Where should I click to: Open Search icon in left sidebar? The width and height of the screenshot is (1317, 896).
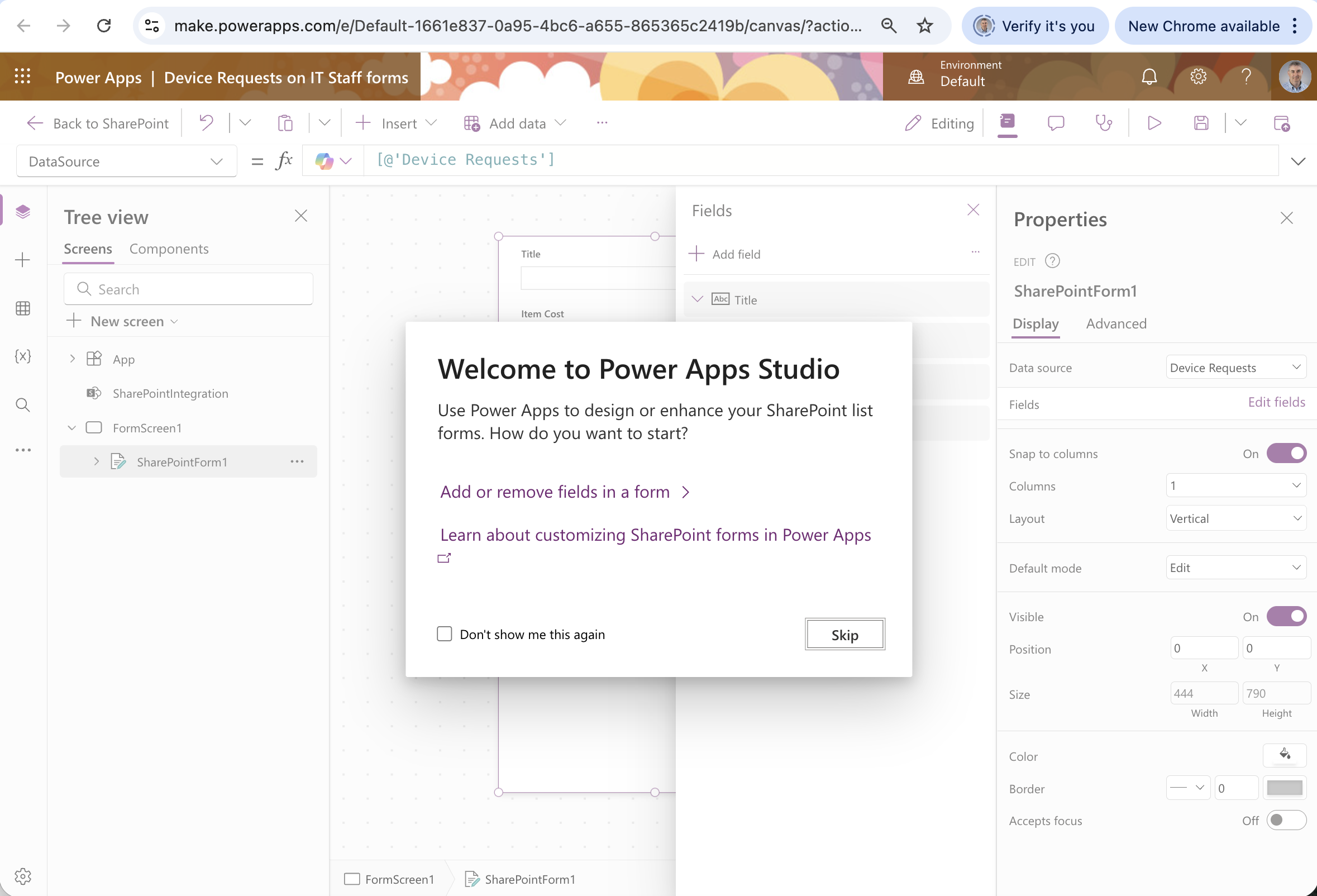point(23,404)
